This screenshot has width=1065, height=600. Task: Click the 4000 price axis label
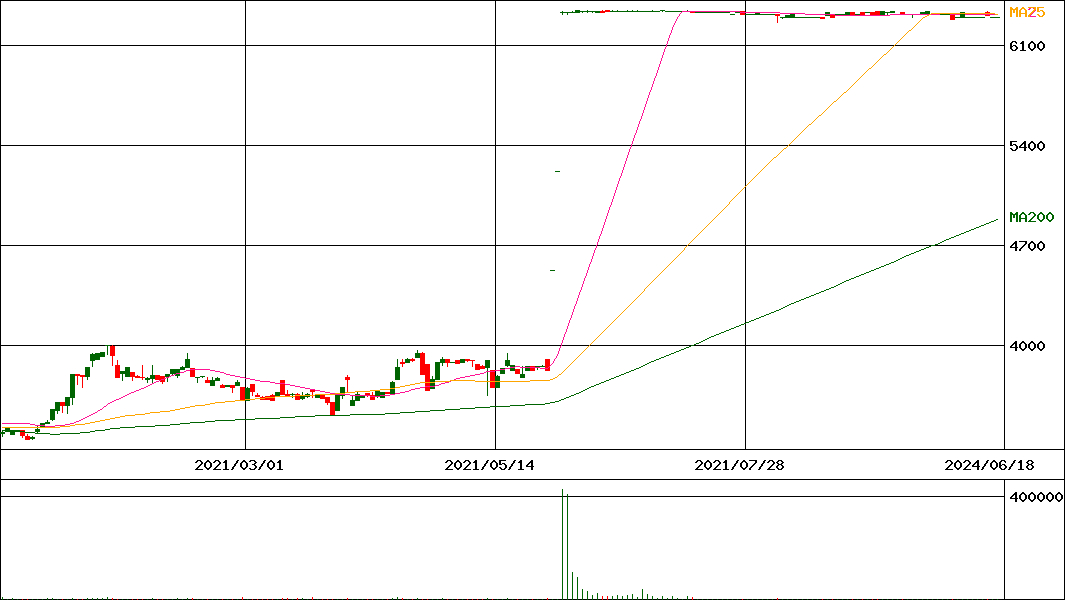click(1027, 346)
